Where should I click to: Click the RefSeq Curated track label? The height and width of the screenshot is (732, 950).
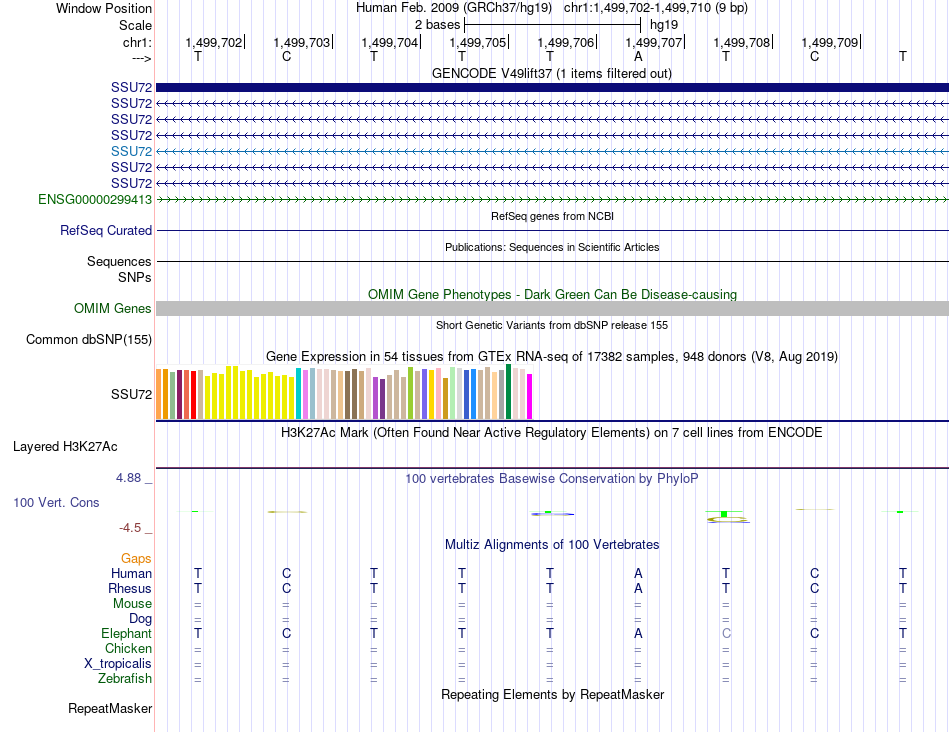pos(105,230)
